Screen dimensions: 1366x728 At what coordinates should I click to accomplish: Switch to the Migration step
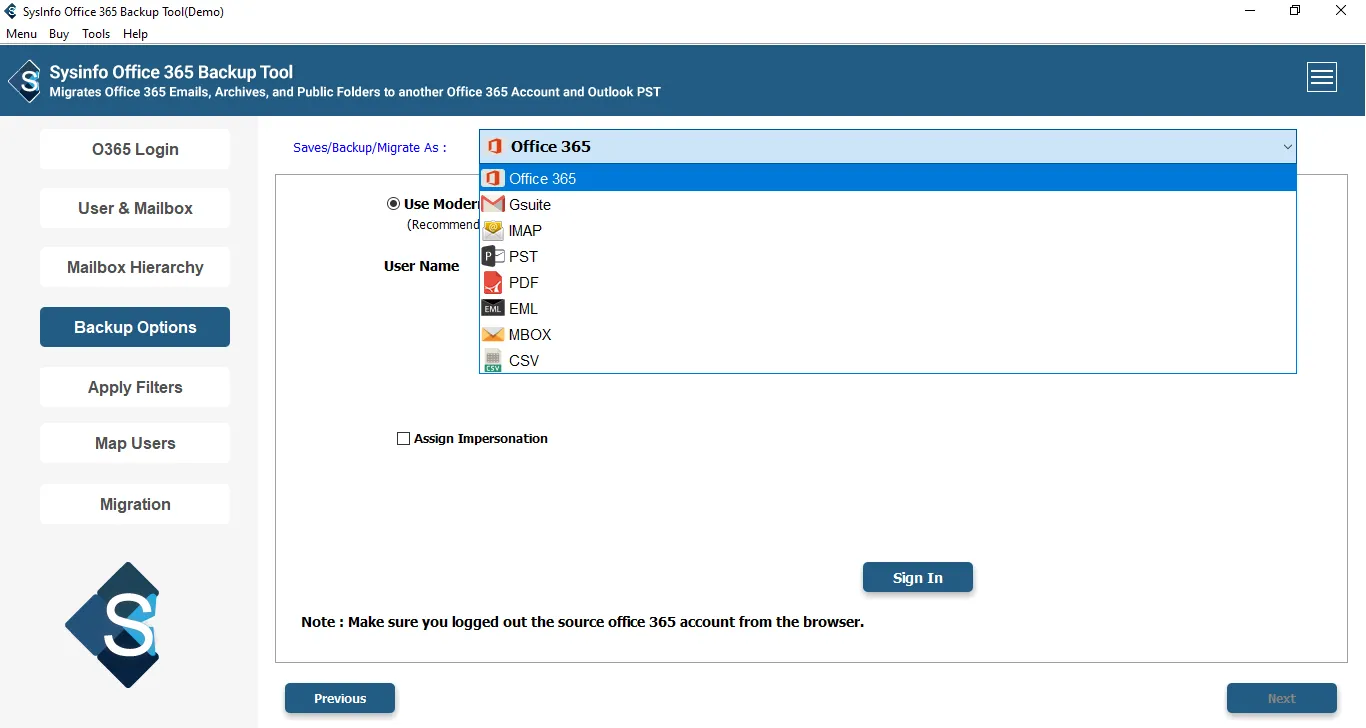pyautogui.click(x=135, y=504)
